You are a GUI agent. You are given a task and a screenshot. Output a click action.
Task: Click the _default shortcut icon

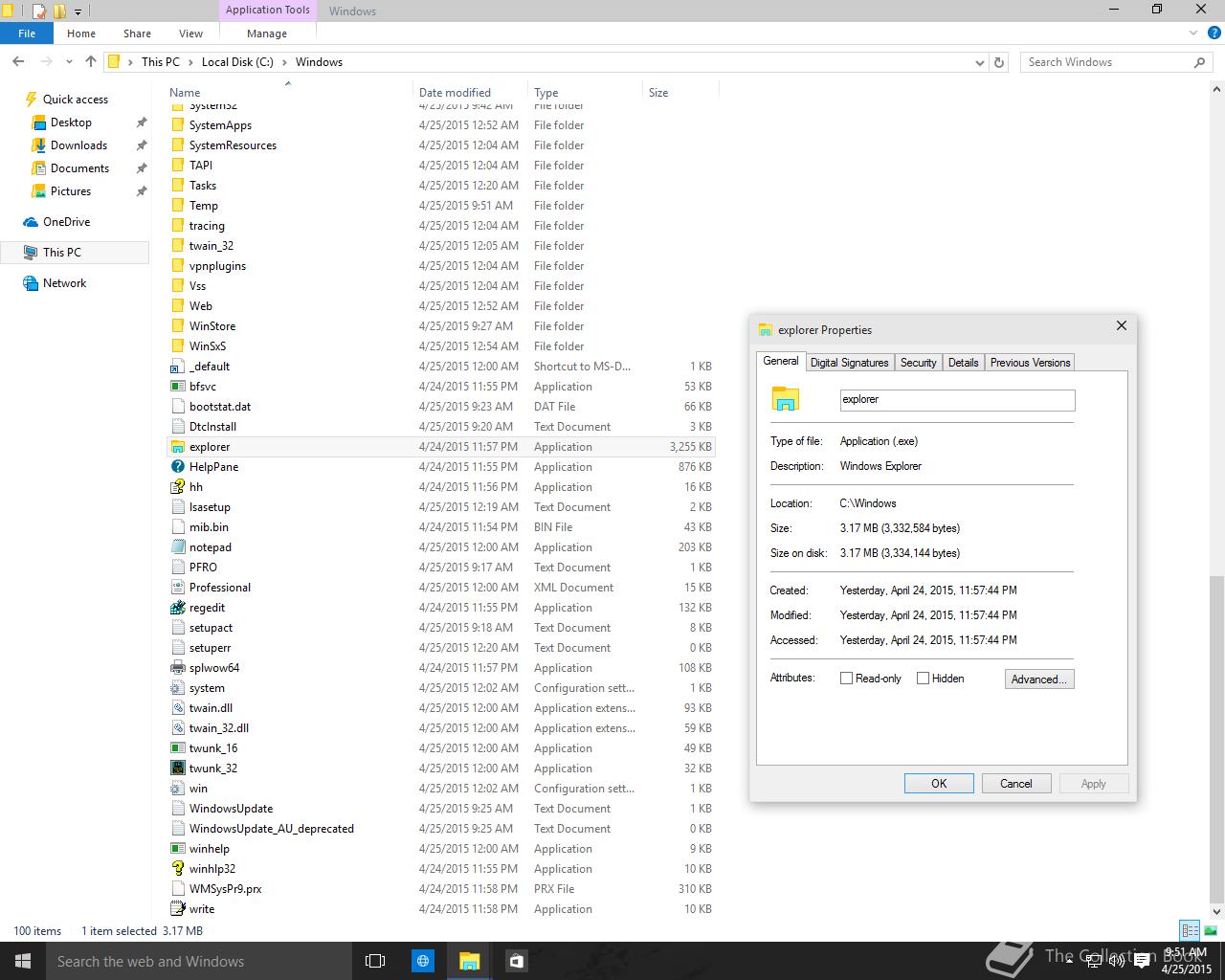tap(177, 367)
